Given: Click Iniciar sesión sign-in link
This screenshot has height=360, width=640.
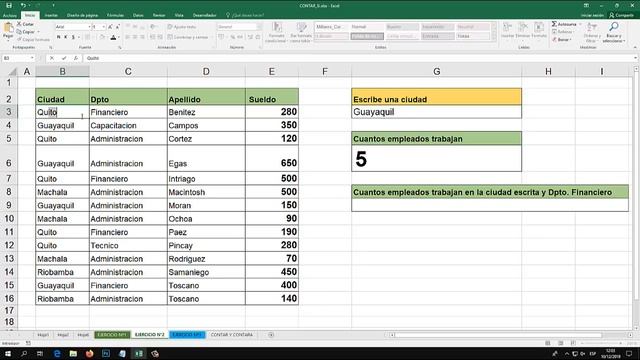Looking at the screenshot, I should (592, 15).
